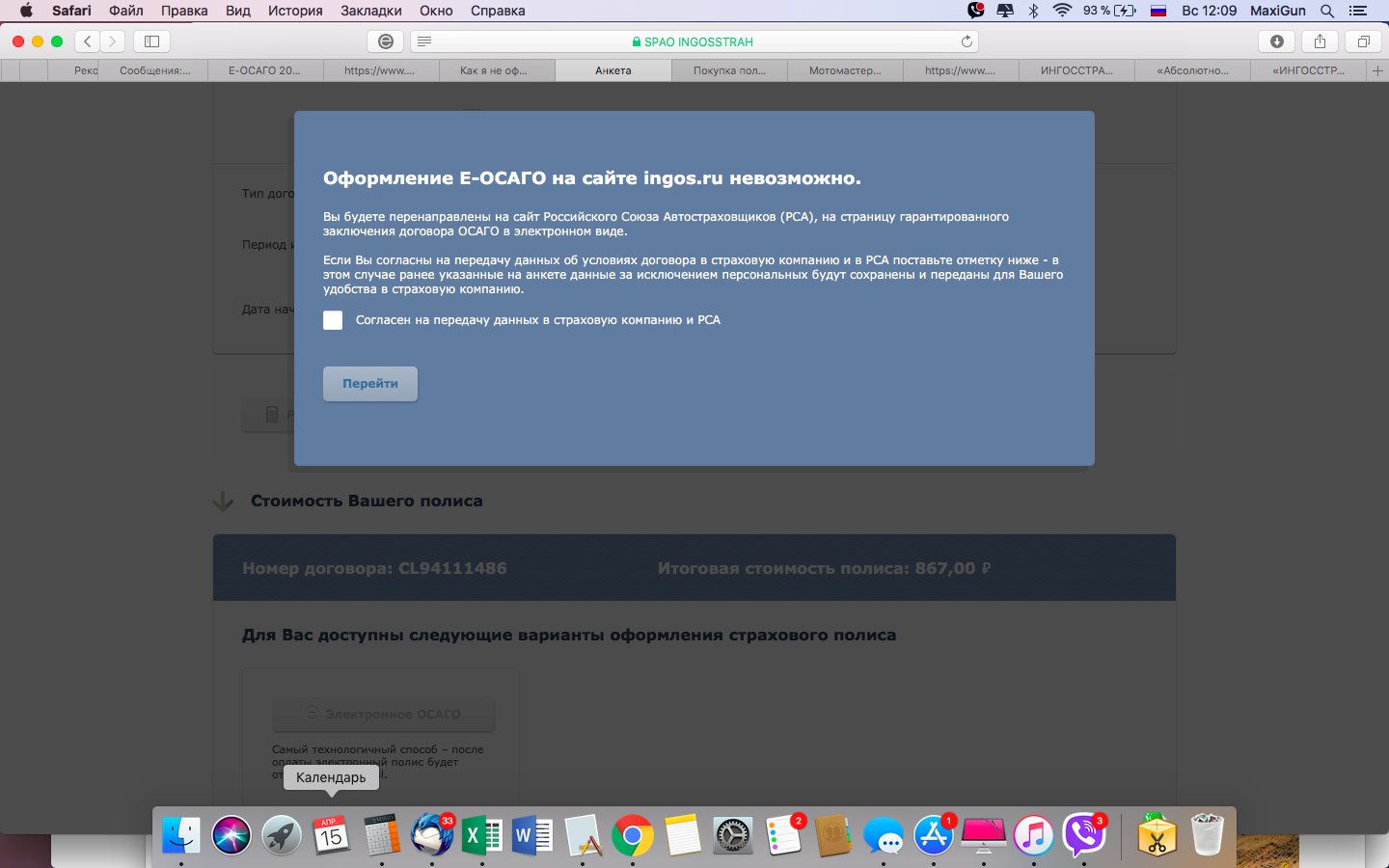The height and width of the screenshot is (868, 1389).
Task: Switch to the Е-ОСАГО 20... tab
Action: click(x=264, y=70)
